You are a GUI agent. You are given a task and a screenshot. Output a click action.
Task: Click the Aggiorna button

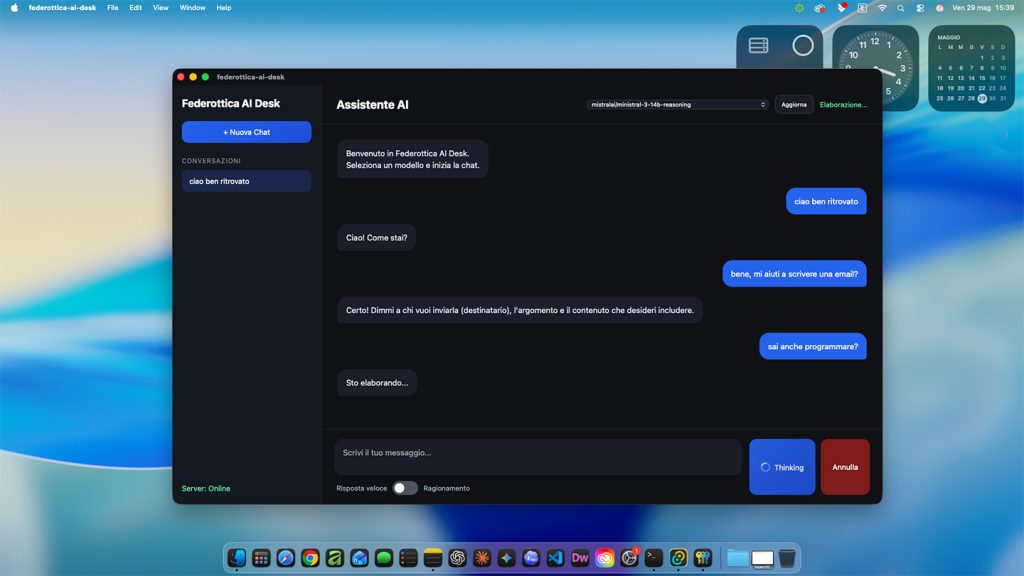point(793,104)
